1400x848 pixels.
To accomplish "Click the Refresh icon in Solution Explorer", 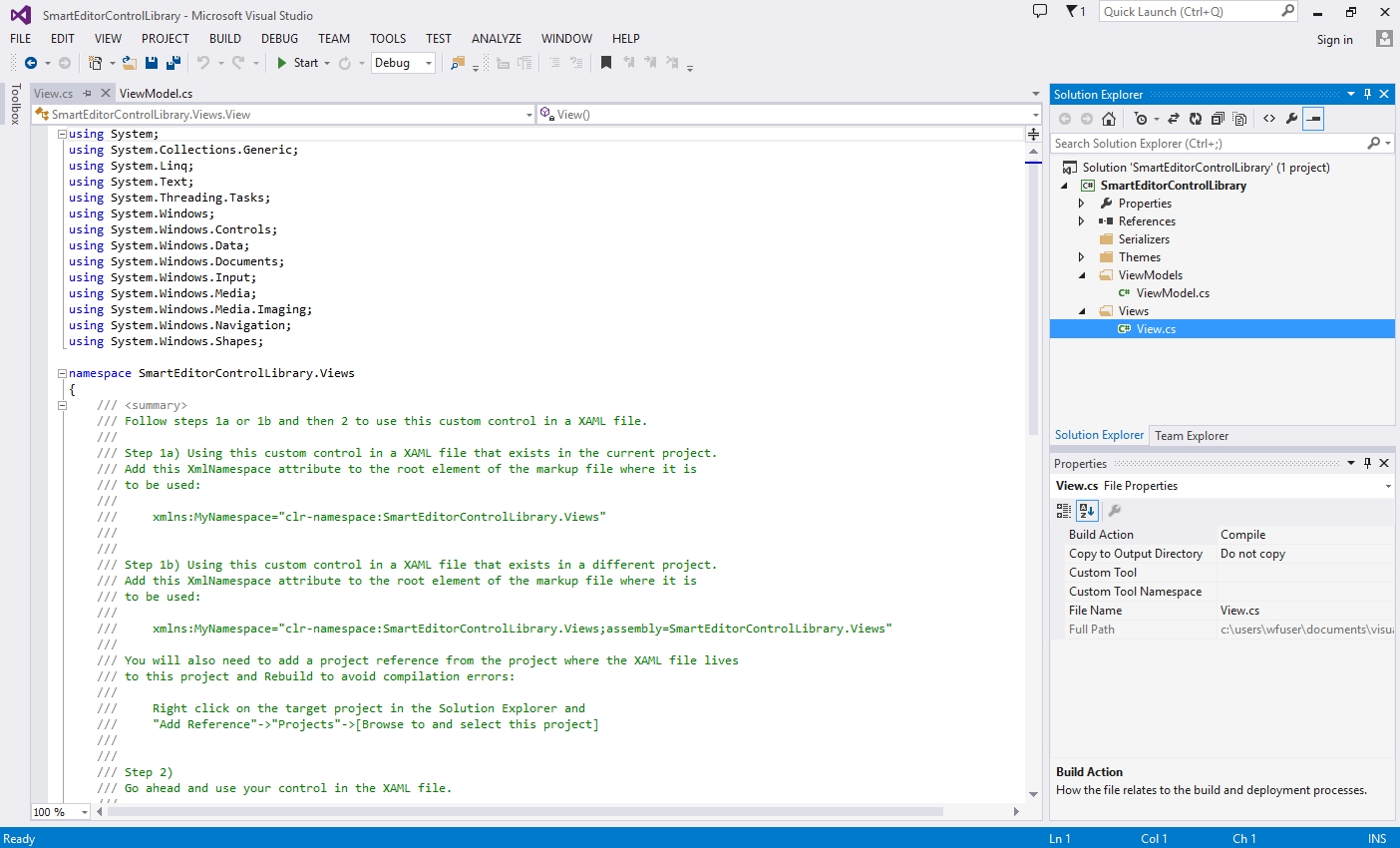I will [x=1196, y=119].
